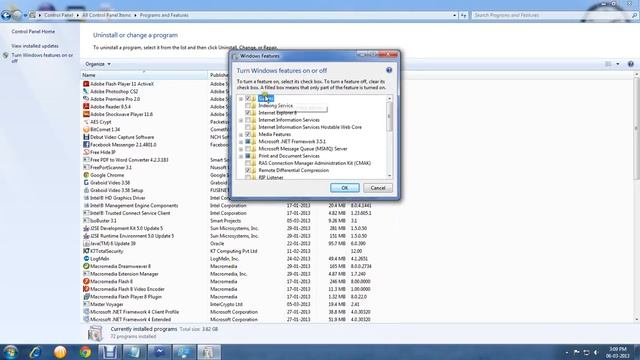The height and width of the screenshot is (360, 640).
Task: Enable the Indexing Service checkbox
Action: click(x=248, y=106)
